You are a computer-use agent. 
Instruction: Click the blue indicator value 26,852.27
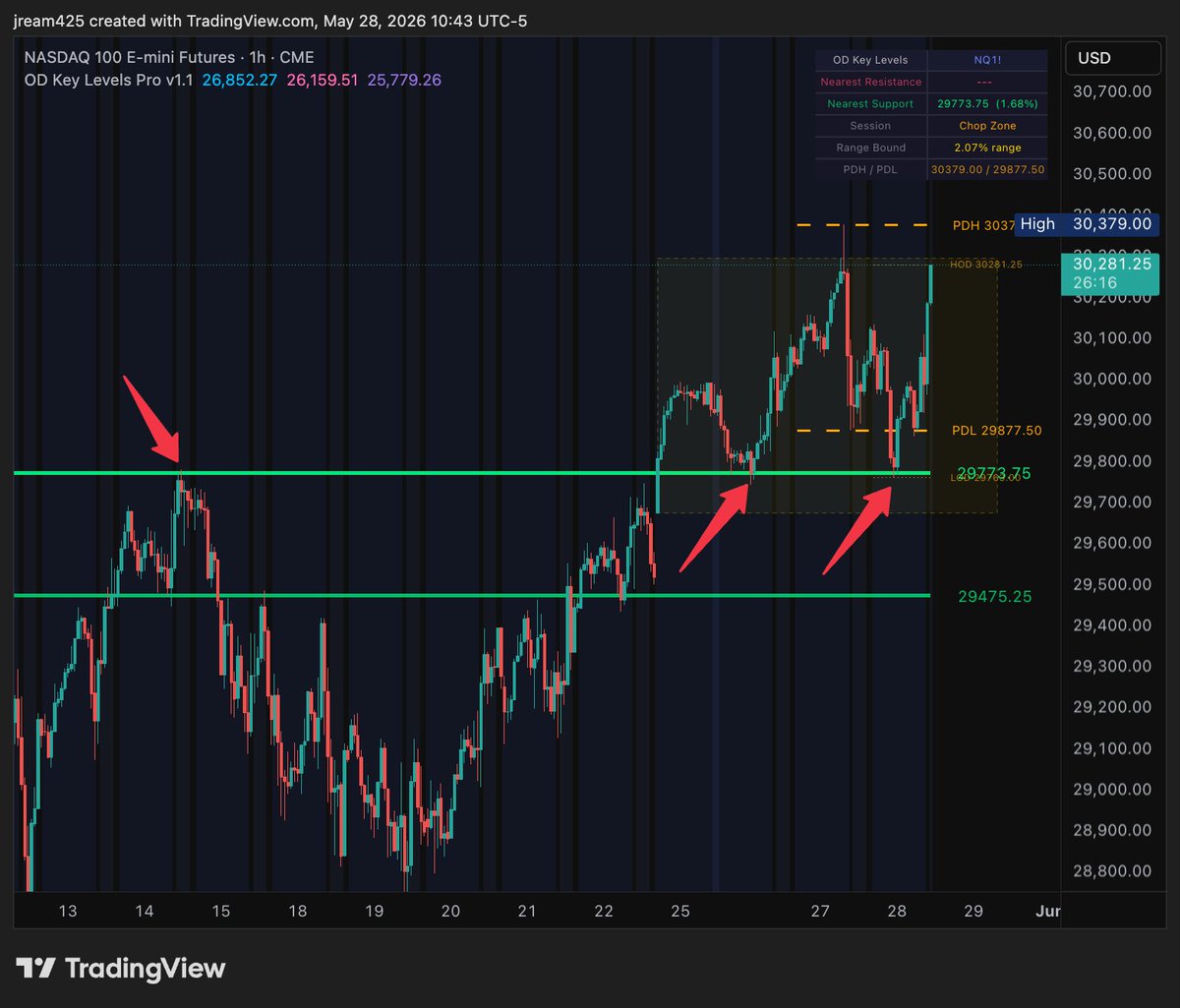(239, 79)
